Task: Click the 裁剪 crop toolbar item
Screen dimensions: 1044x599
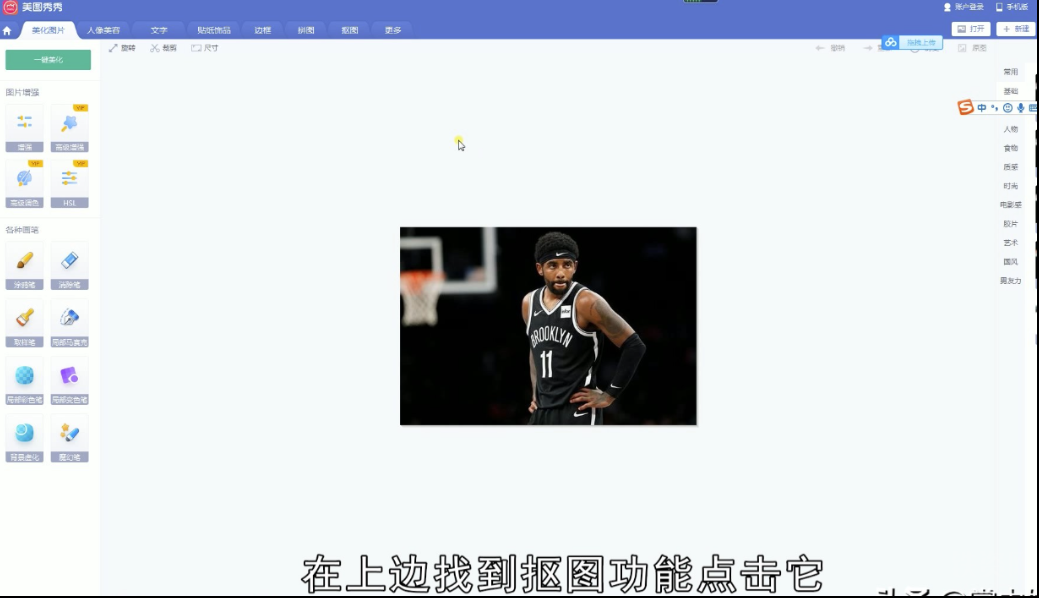Action: tap(163, 48)
